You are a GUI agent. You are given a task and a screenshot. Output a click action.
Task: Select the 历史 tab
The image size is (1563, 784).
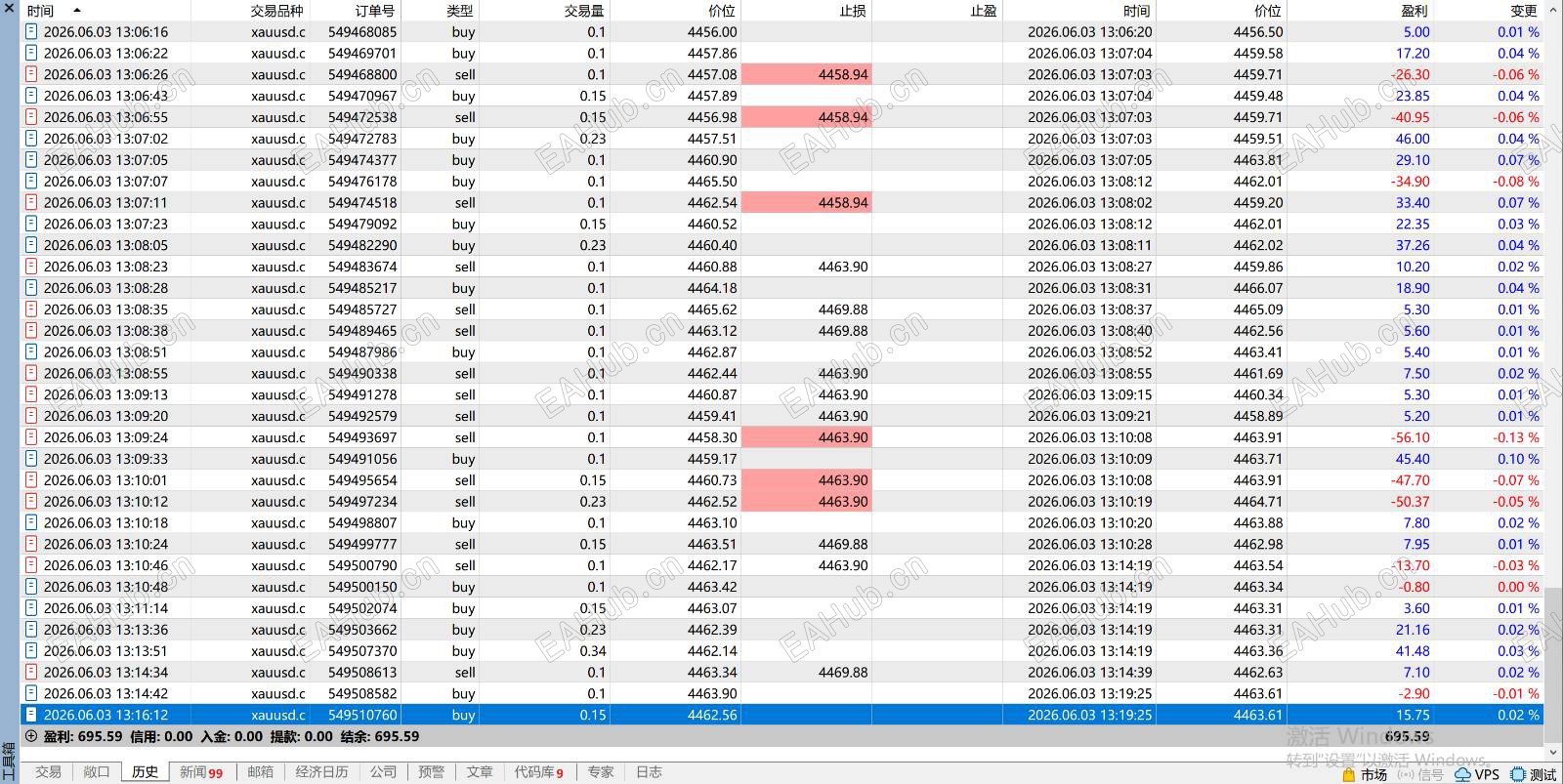pos(145,772)
